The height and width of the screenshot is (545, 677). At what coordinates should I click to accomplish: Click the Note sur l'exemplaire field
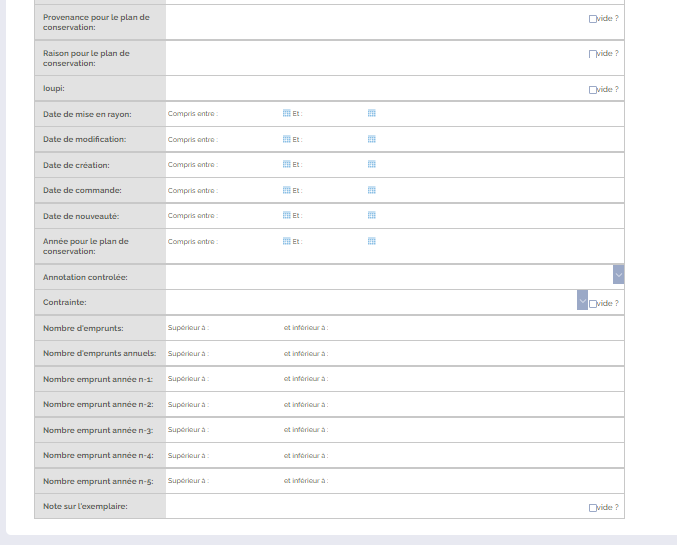click(377, 506)
